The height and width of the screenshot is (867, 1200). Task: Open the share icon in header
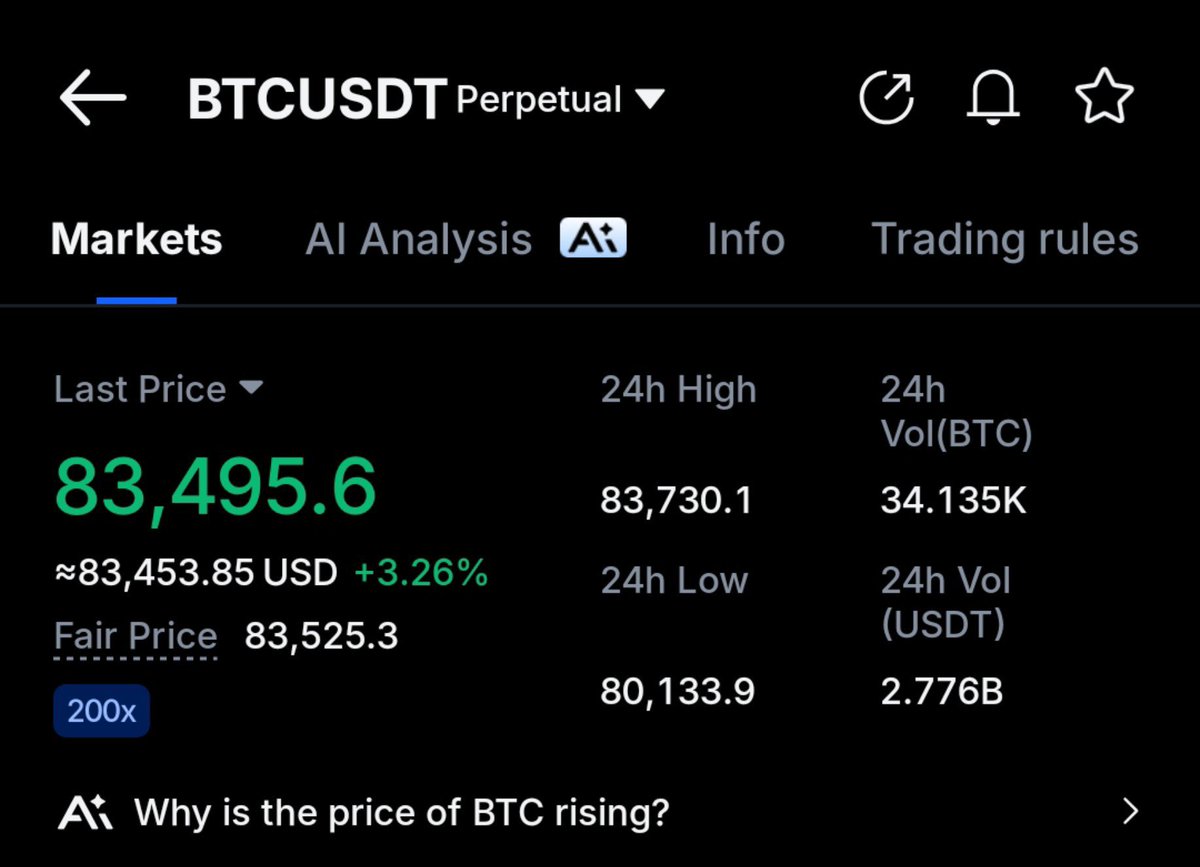point(887,98)
